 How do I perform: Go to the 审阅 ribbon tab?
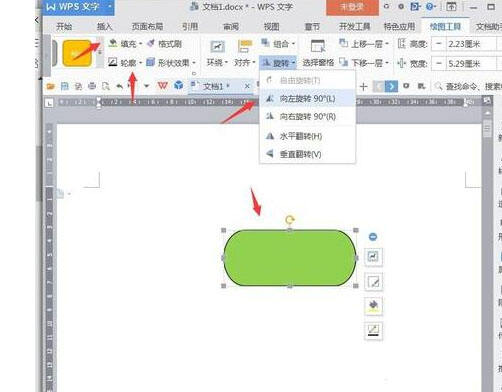pos(231,27)
